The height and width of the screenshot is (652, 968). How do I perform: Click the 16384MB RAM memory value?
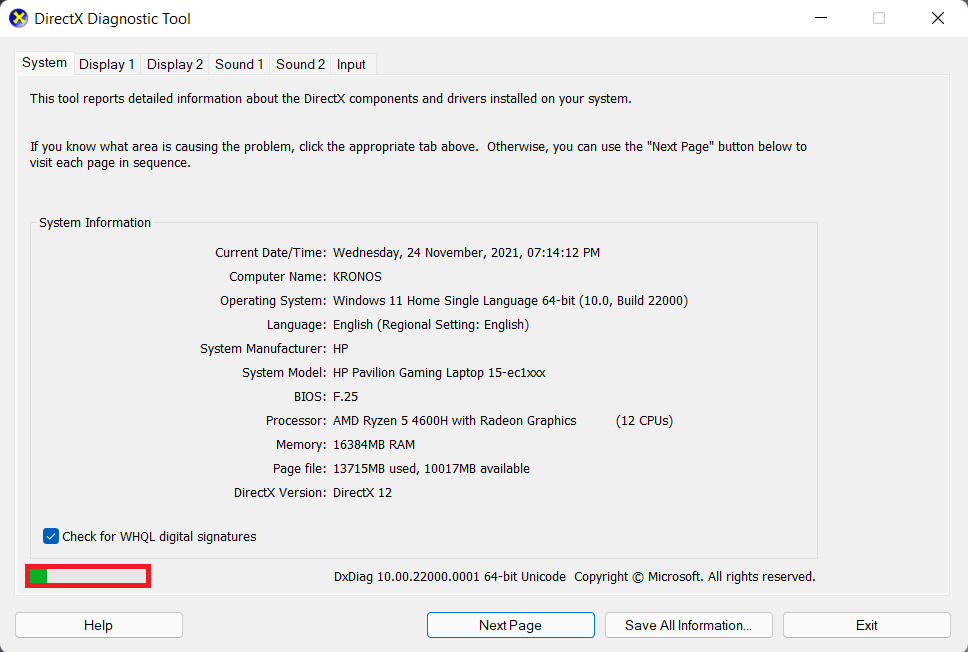(374, 445)
